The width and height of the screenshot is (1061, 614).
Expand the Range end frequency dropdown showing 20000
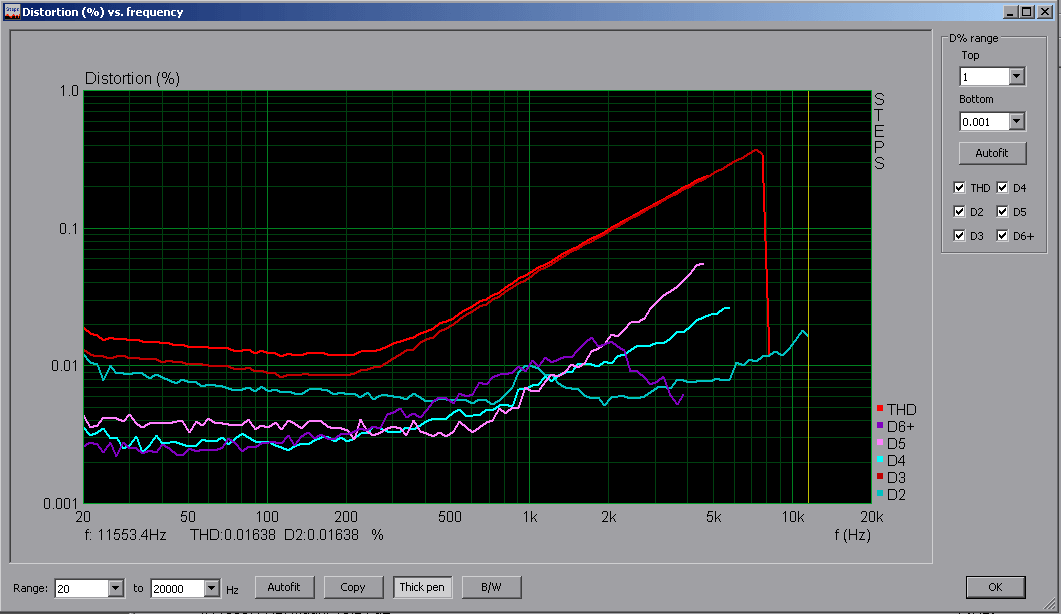click(x=212, y=589)
